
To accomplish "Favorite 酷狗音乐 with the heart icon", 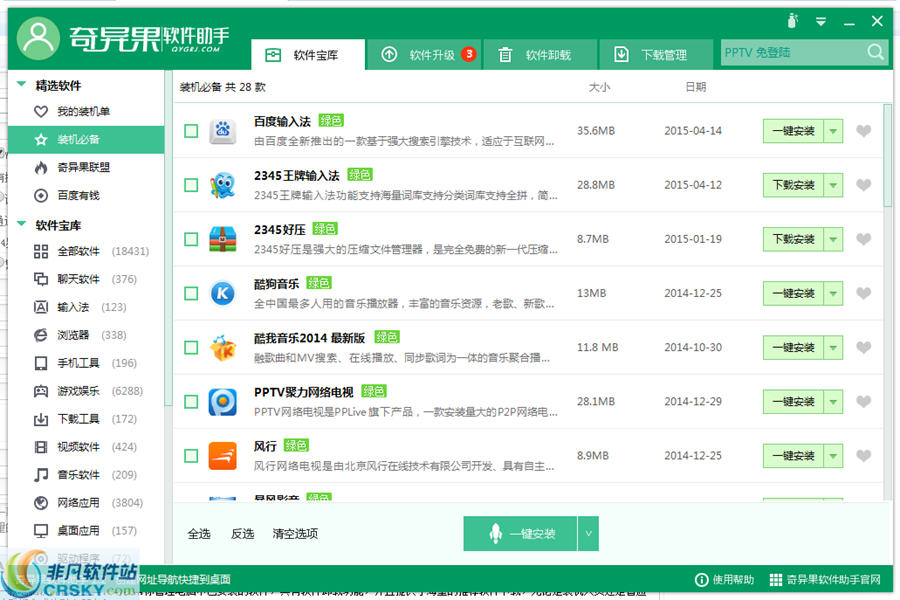I will pyautogui.click(x=863, y=293).
